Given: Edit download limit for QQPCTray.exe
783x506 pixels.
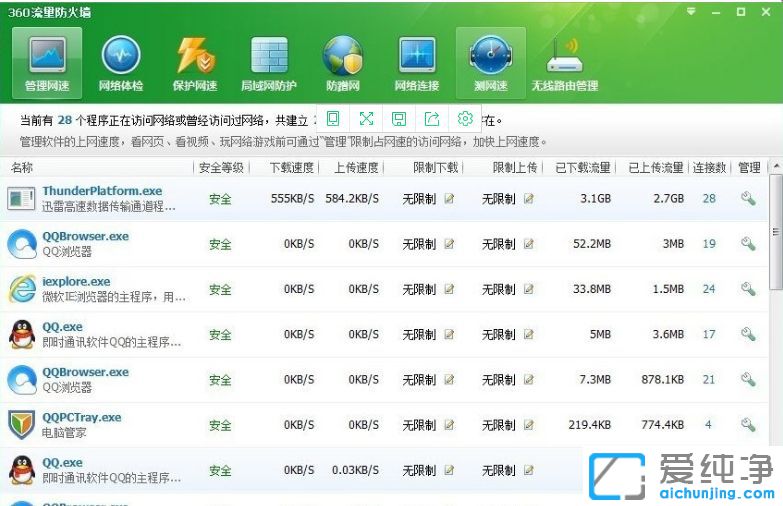Looking at the screenshot, I should pyautogui.click(x=449, y=425).
